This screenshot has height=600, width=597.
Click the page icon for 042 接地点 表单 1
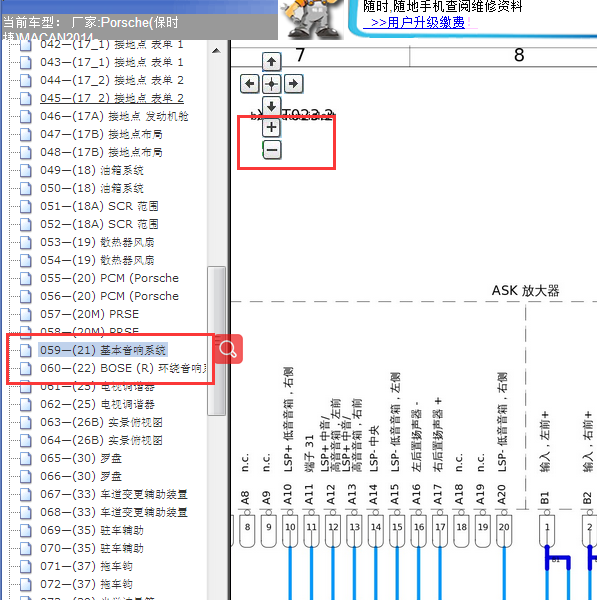26,45
